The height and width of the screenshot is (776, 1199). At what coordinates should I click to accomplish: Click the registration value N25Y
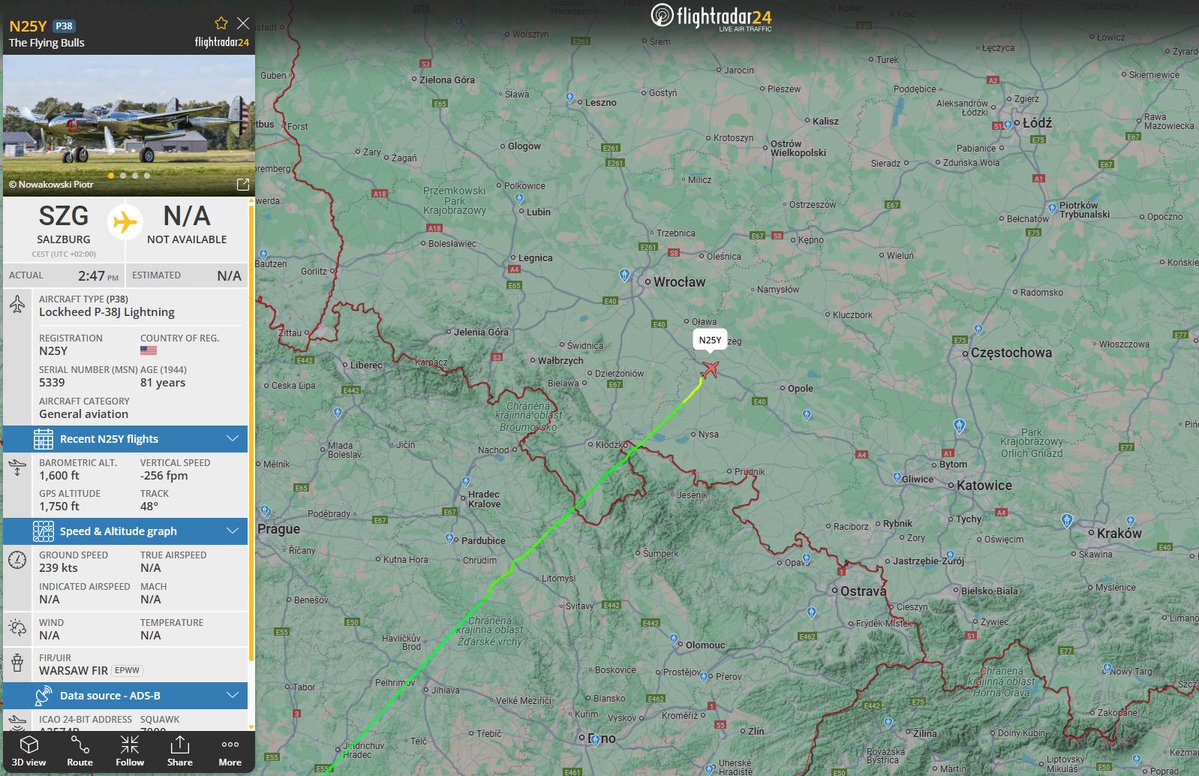54,351
